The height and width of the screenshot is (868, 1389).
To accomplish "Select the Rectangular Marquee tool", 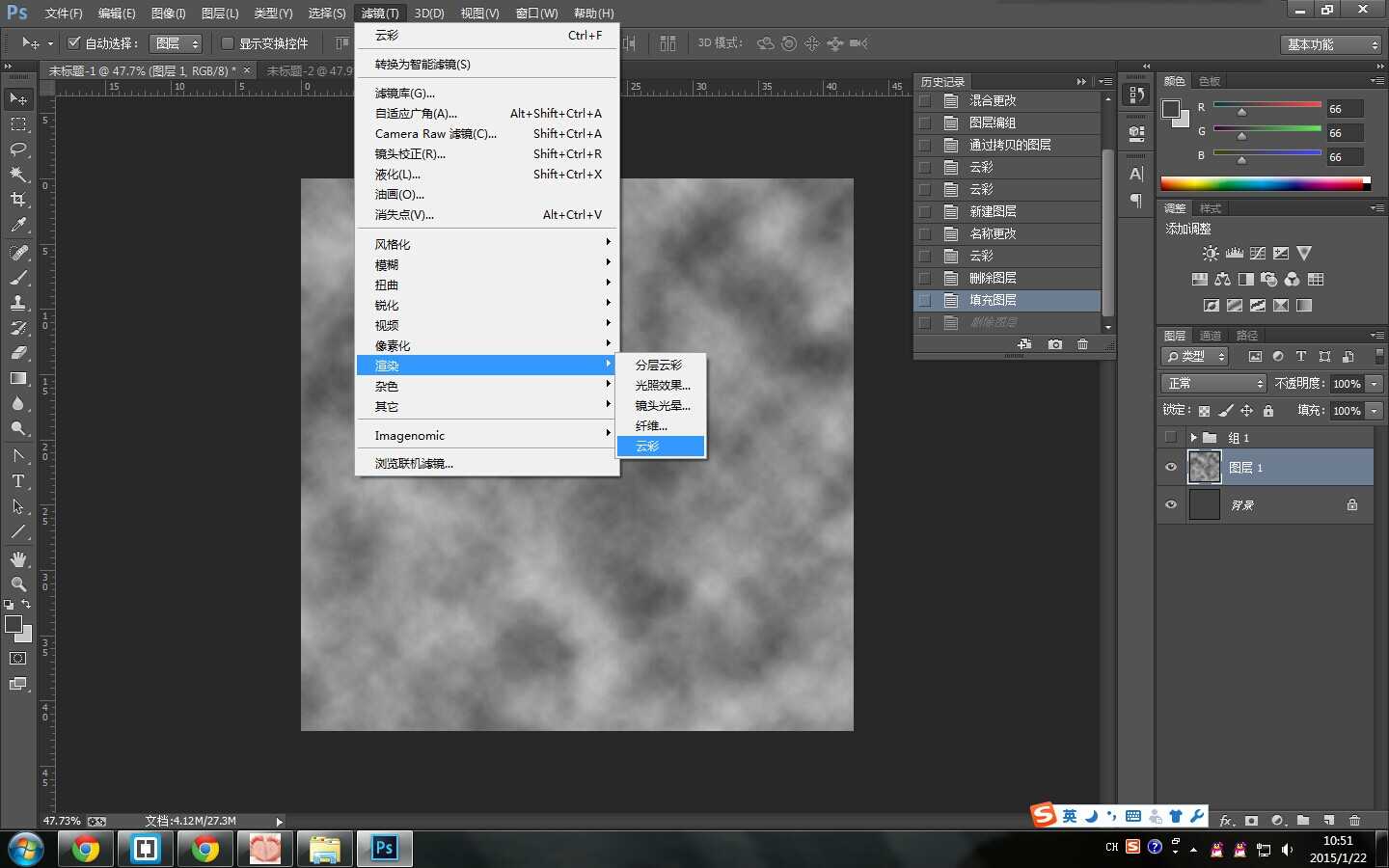I will [x=18, y=124].
